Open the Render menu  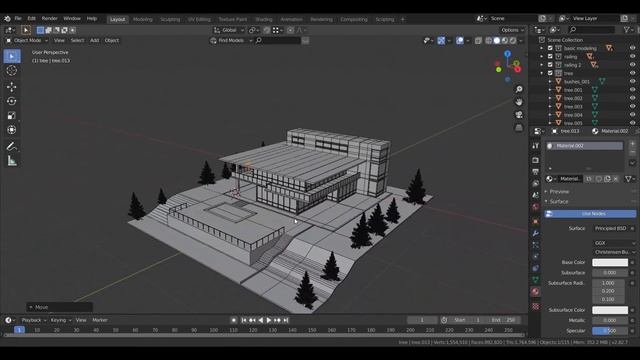coord(49,19)
